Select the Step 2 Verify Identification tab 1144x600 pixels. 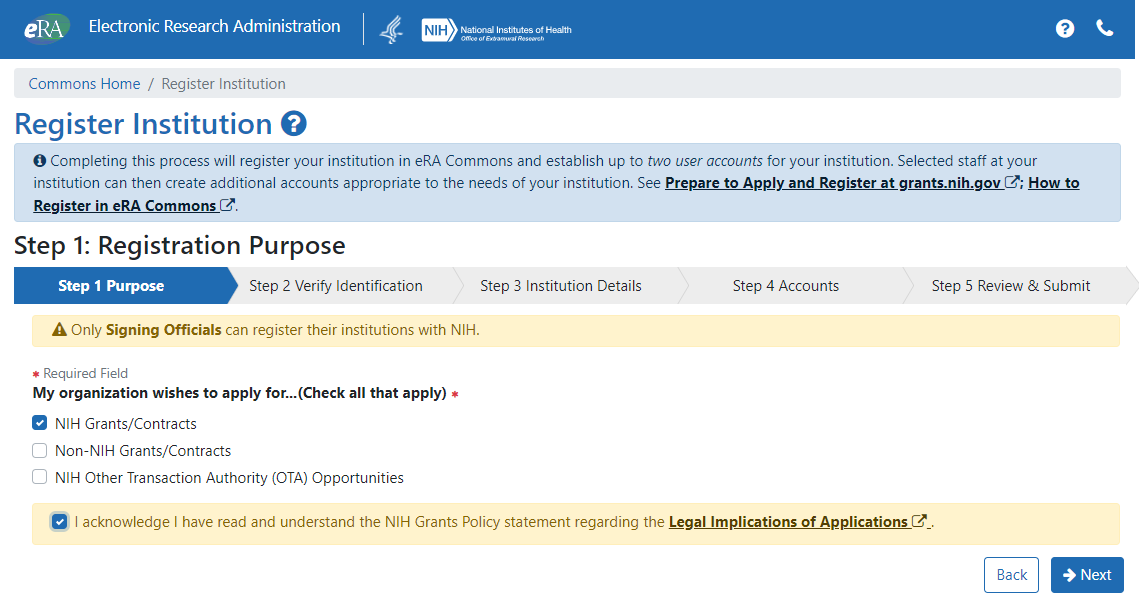[336, 286]
